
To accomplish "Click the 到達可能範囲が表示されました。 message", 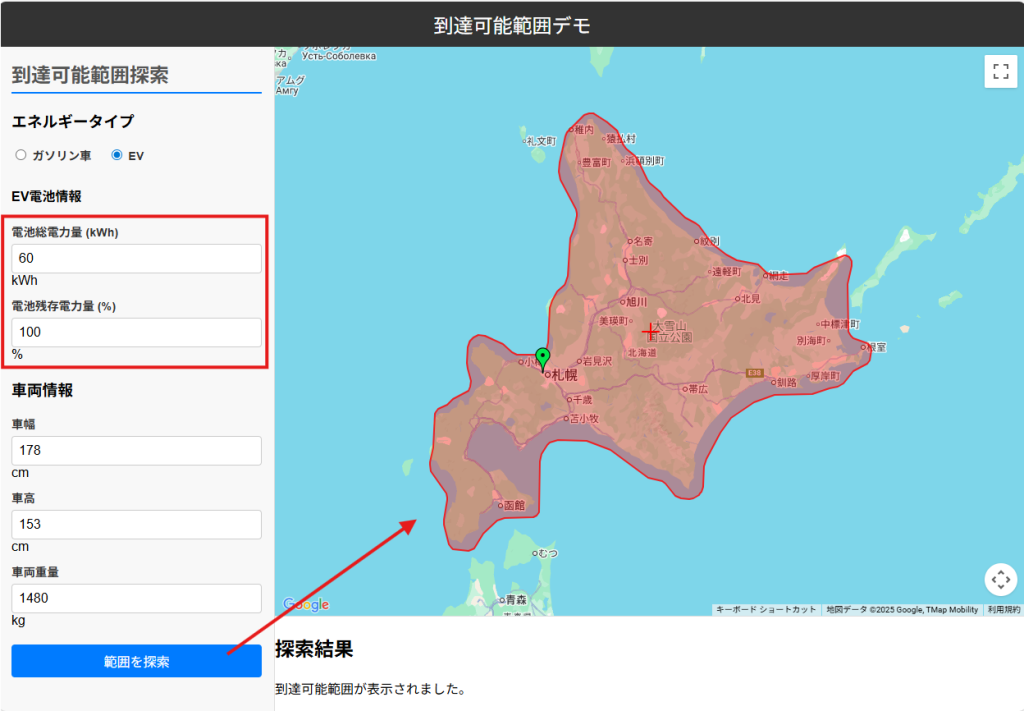I will 370,689.
